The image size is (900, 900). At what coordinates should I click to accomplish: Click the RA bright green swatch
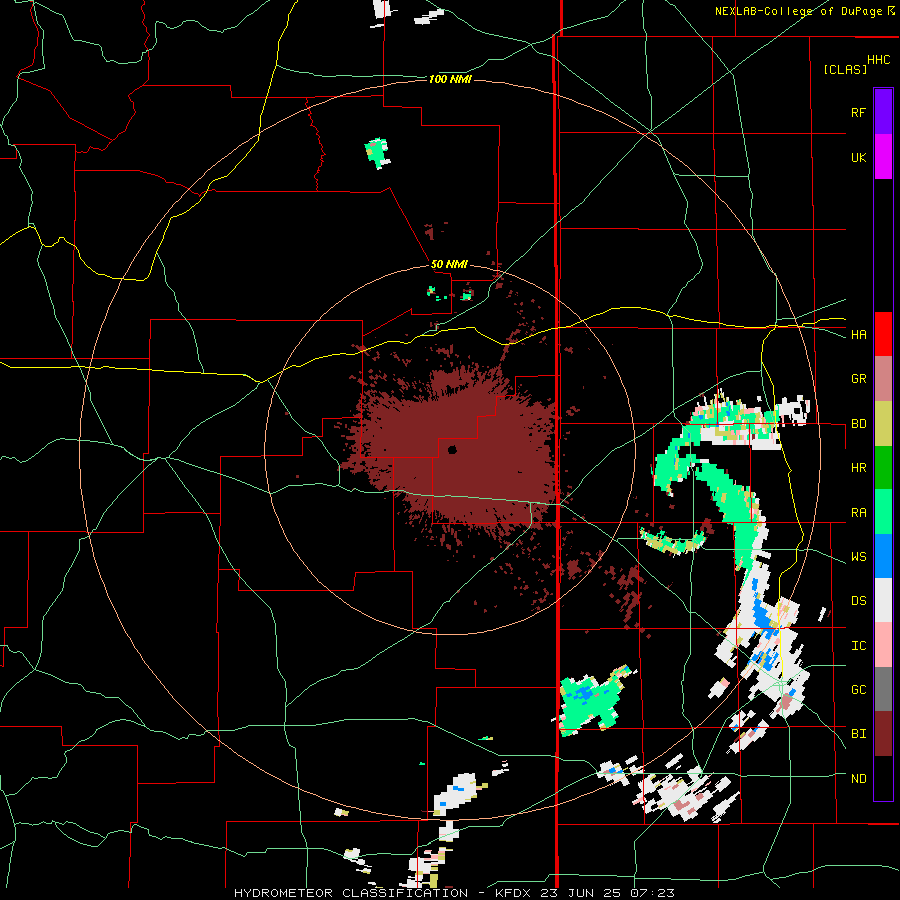(883, 512)
